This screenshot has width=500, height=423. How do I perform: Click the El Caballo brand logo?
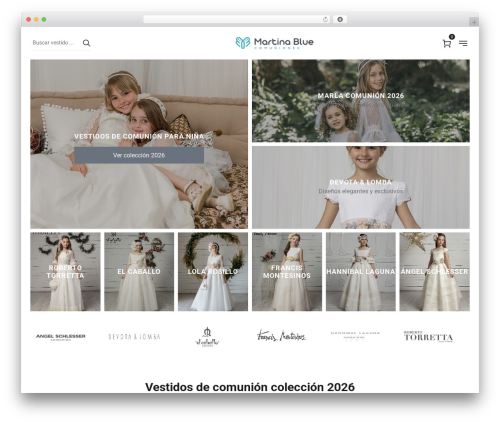pos(207,337)
